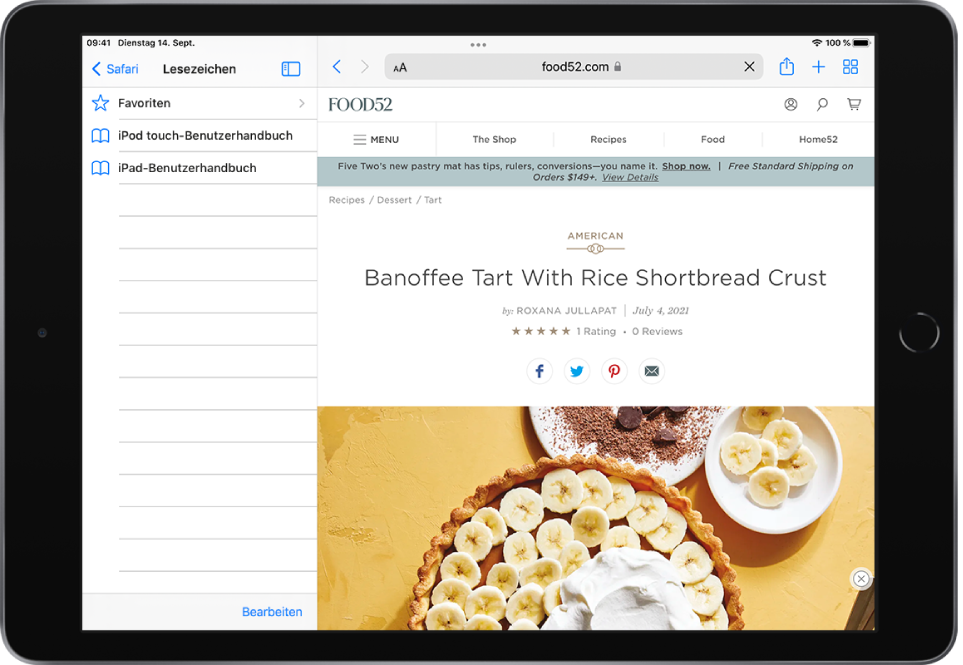Open Food52 account profile icon

tap(790, 104)
